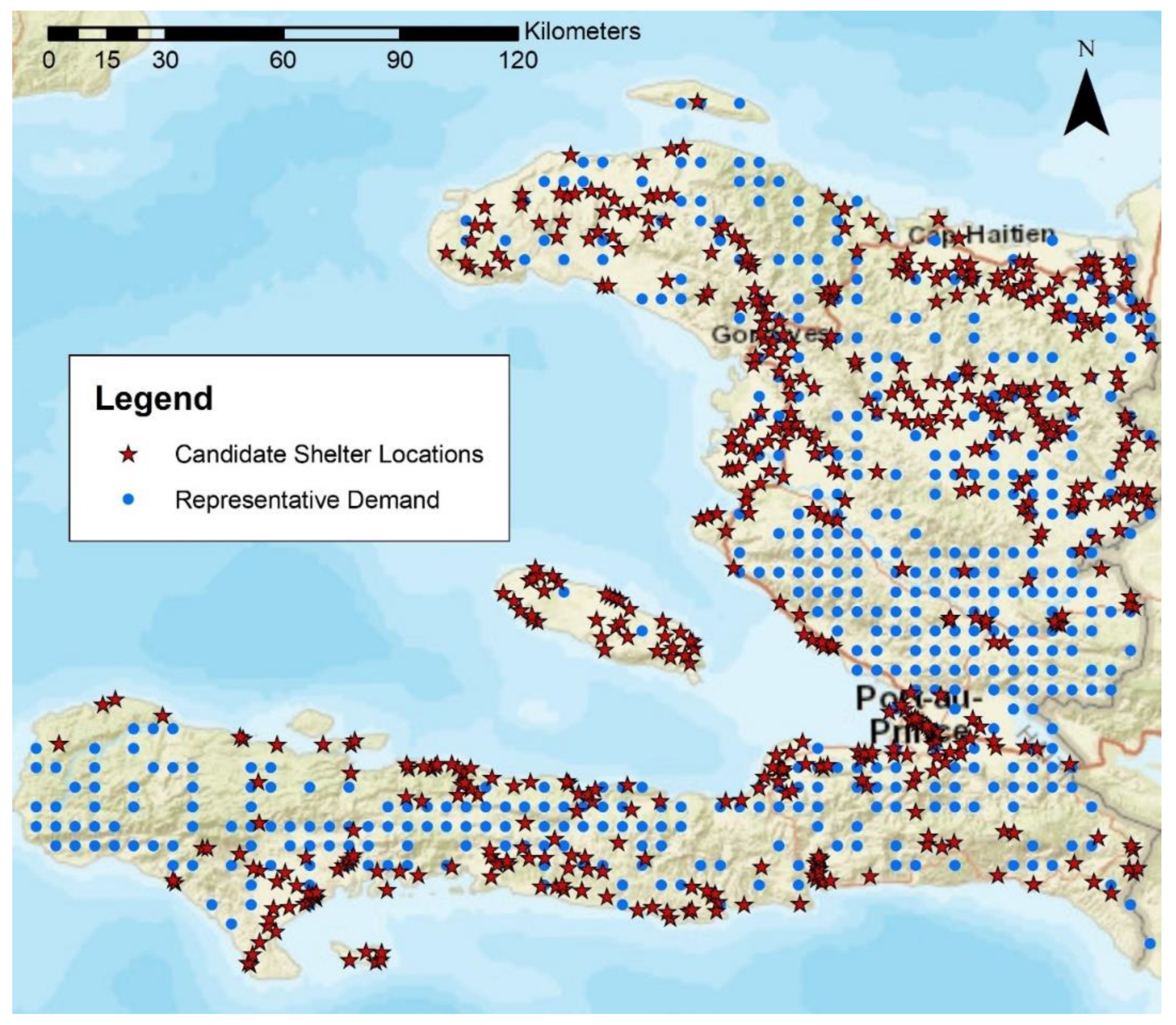The width and height of the screenshot is (1176, 1025).
Task: Click the white segment of the scale bar
Action: (341, 34)
